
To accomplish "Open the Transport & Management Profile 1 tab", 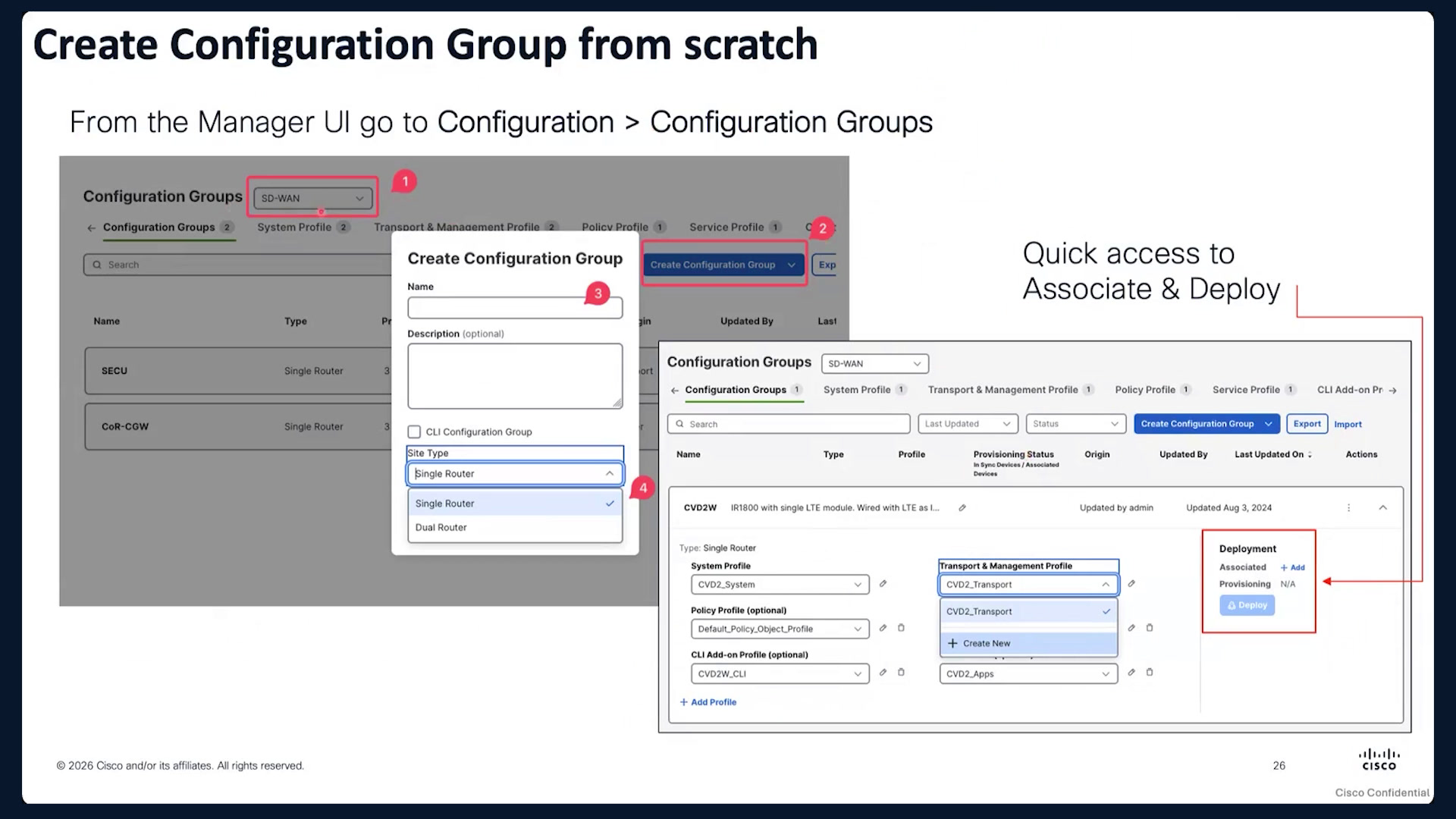I will [x=1010, y=390].
